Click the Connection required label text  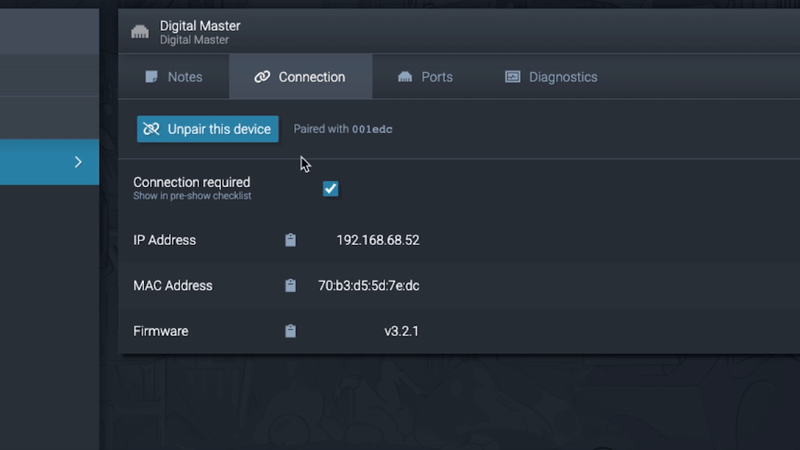coord(191,182)
